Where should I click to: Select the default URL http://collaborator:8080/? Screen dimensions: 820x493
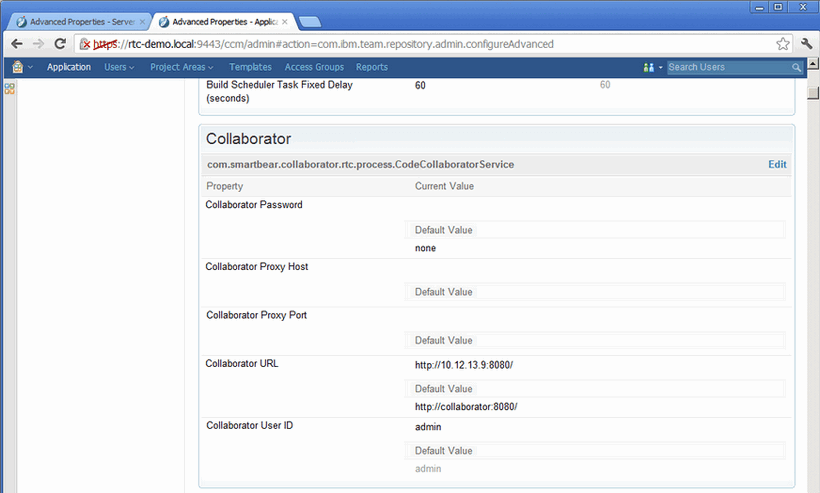tap(466, 406)
